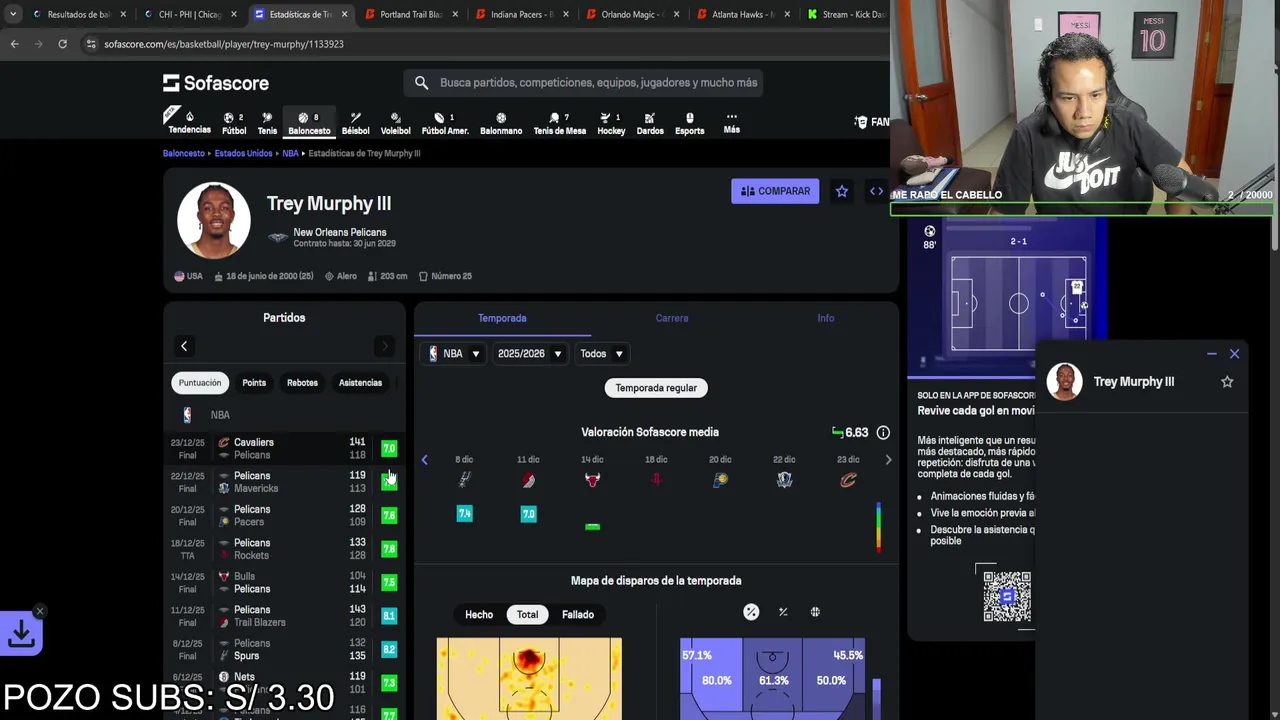Open the NBA league dropdown
1280x720 pixels.
[454, 353]
